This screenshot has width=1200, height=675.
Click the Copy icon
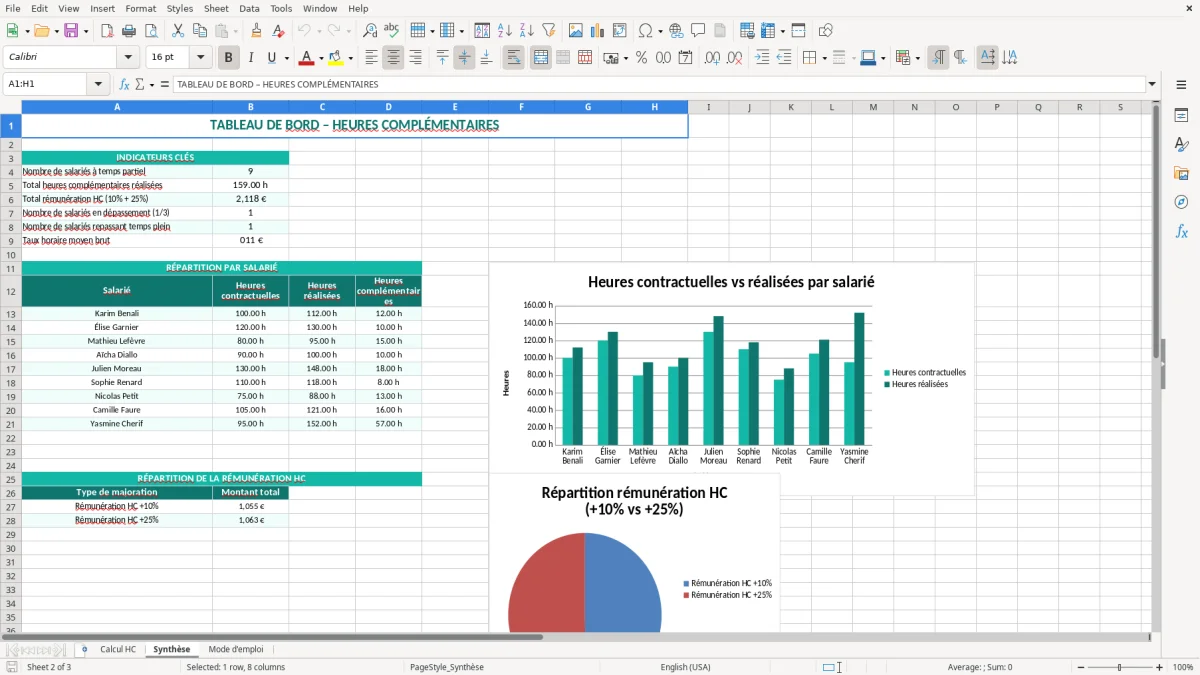[199, 31]
